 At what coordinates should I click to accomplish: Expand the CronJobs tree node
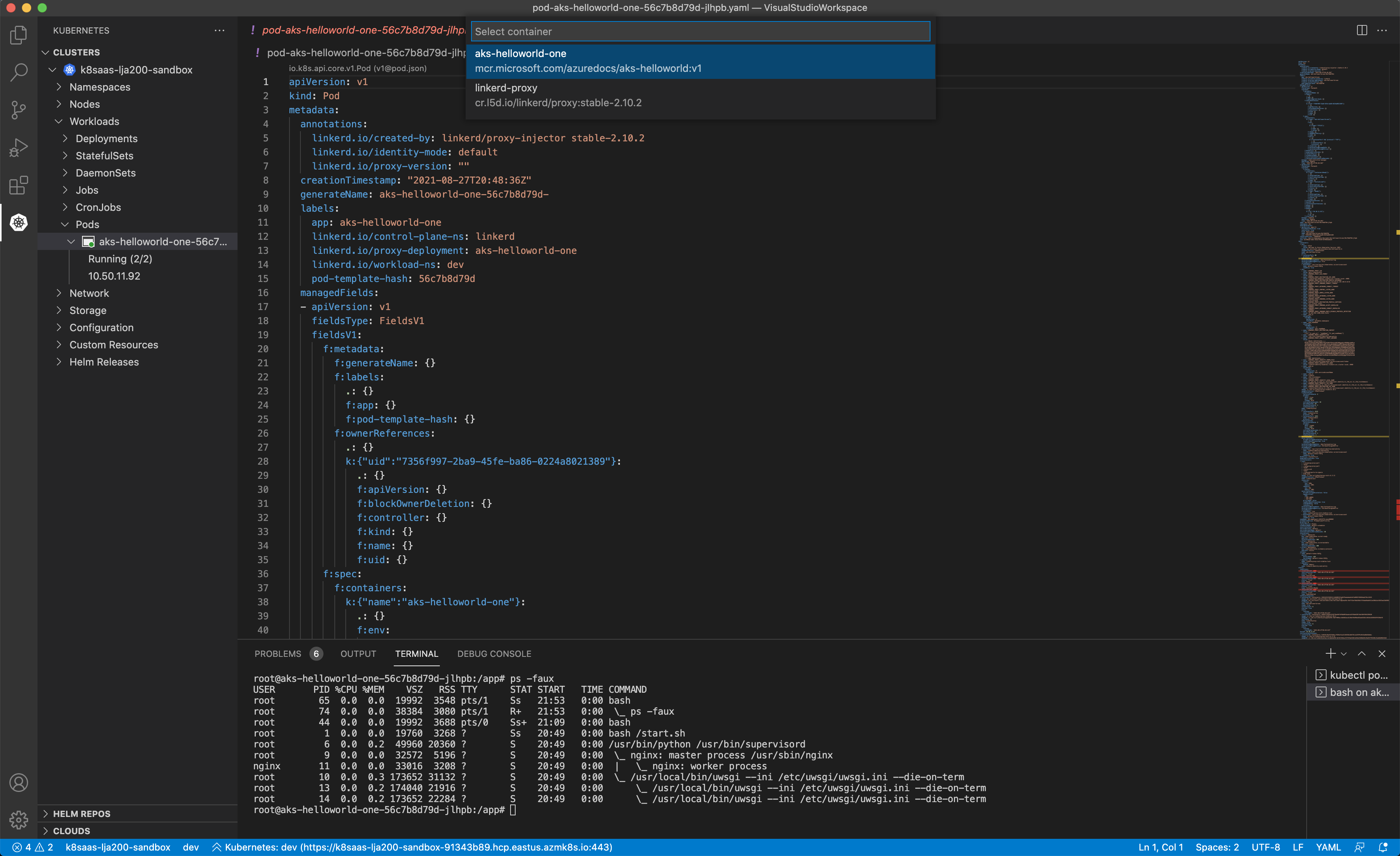click(65, 207)
